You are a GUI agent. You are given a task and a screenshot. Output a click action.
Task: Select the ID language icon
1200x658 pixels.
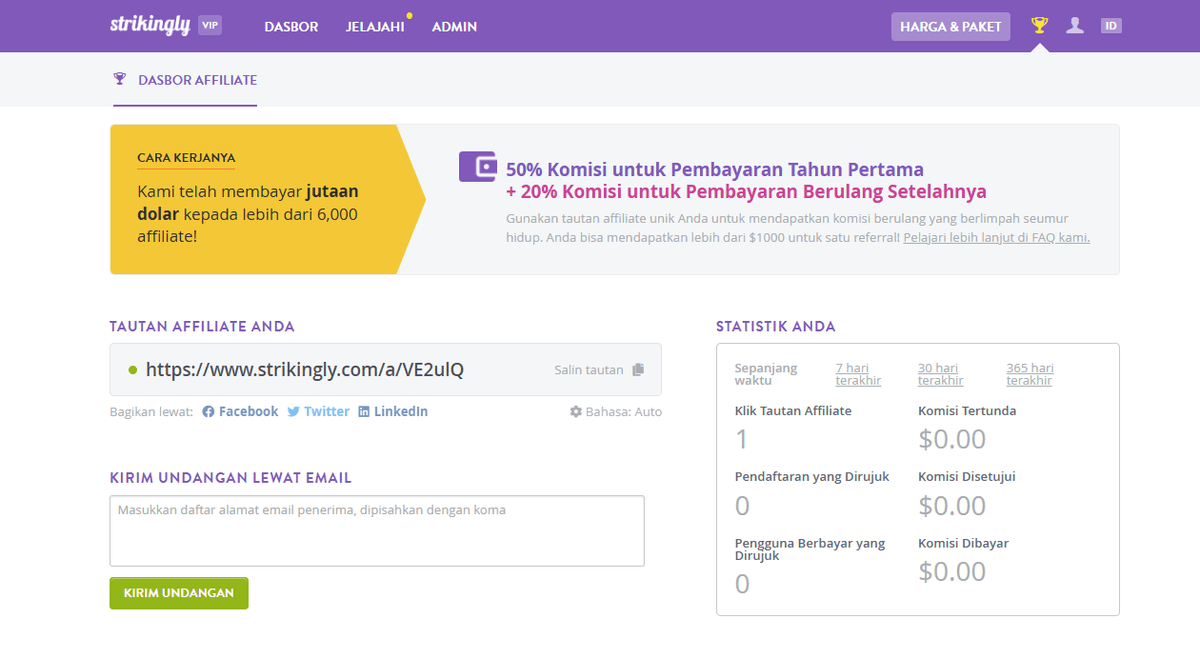1111,25
